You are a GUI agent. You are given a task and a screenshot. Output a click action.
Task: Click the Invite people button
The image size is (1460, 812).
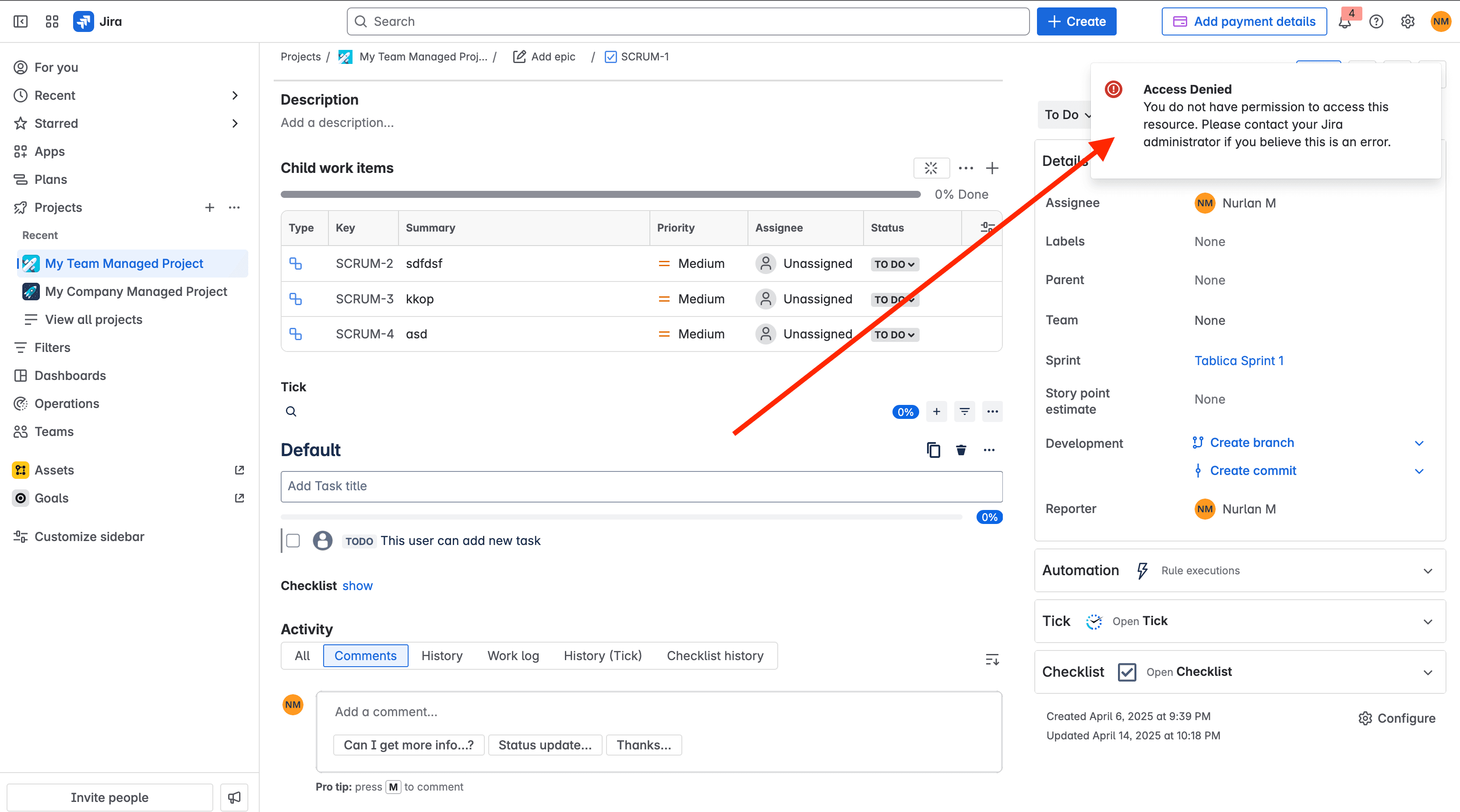pyautogui.click(x=109, y=797)
